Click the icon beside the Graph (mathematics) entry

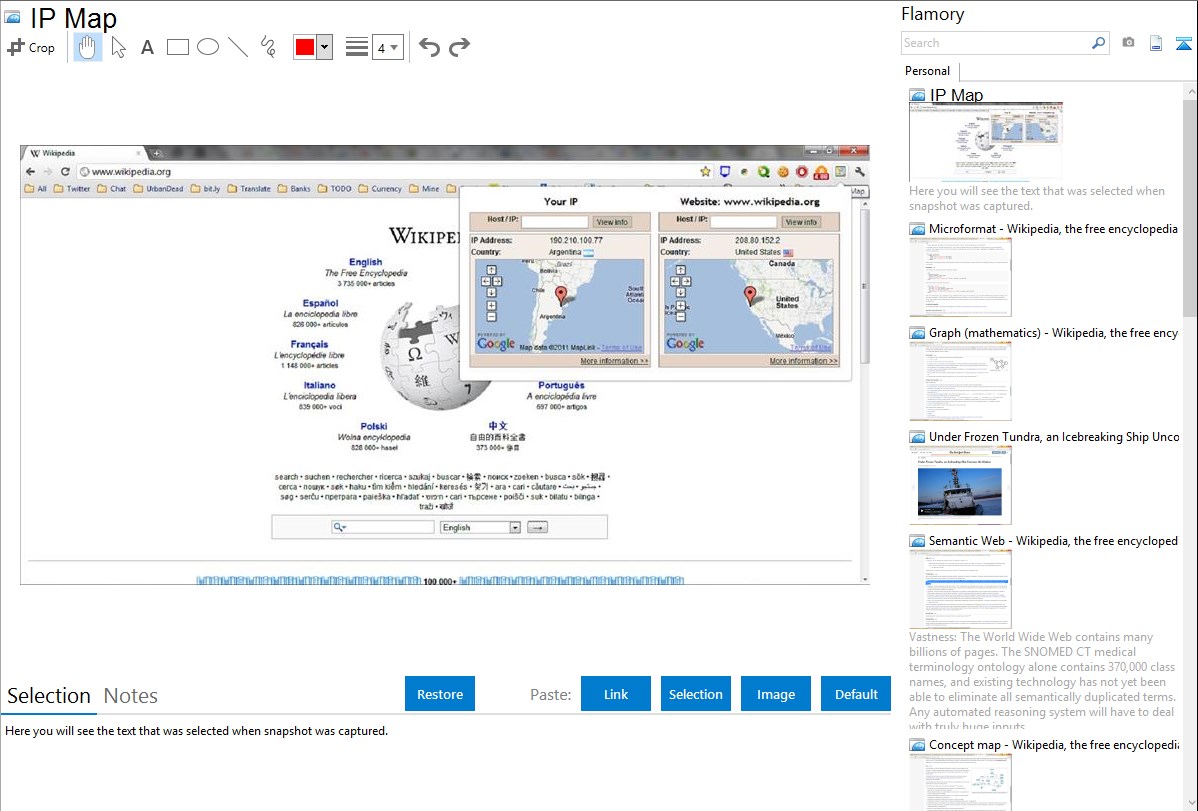917,333
